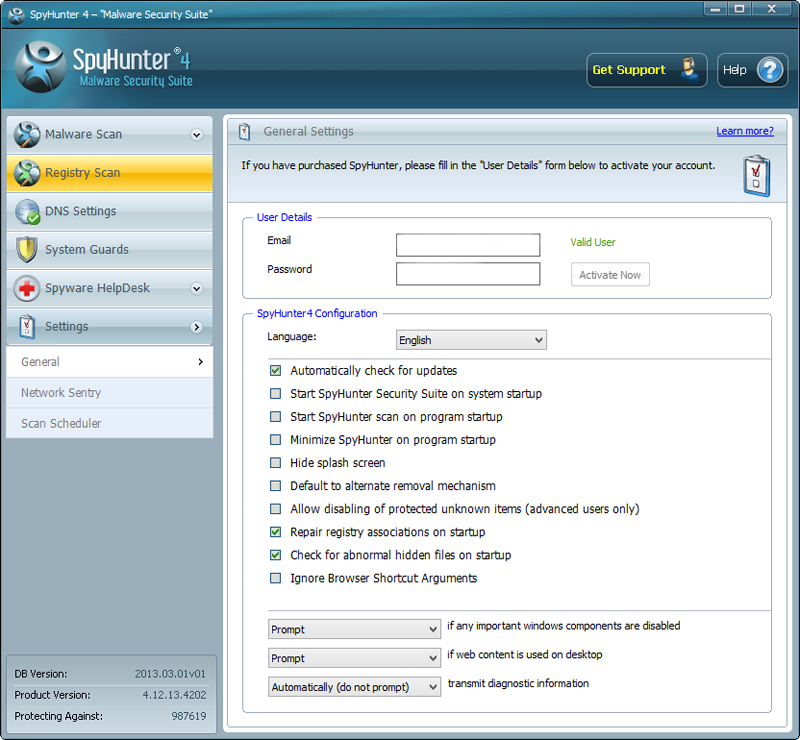Expand the Malware Scan section chevron
Viewport: 800px width, 740px height.
pos(196,135)
